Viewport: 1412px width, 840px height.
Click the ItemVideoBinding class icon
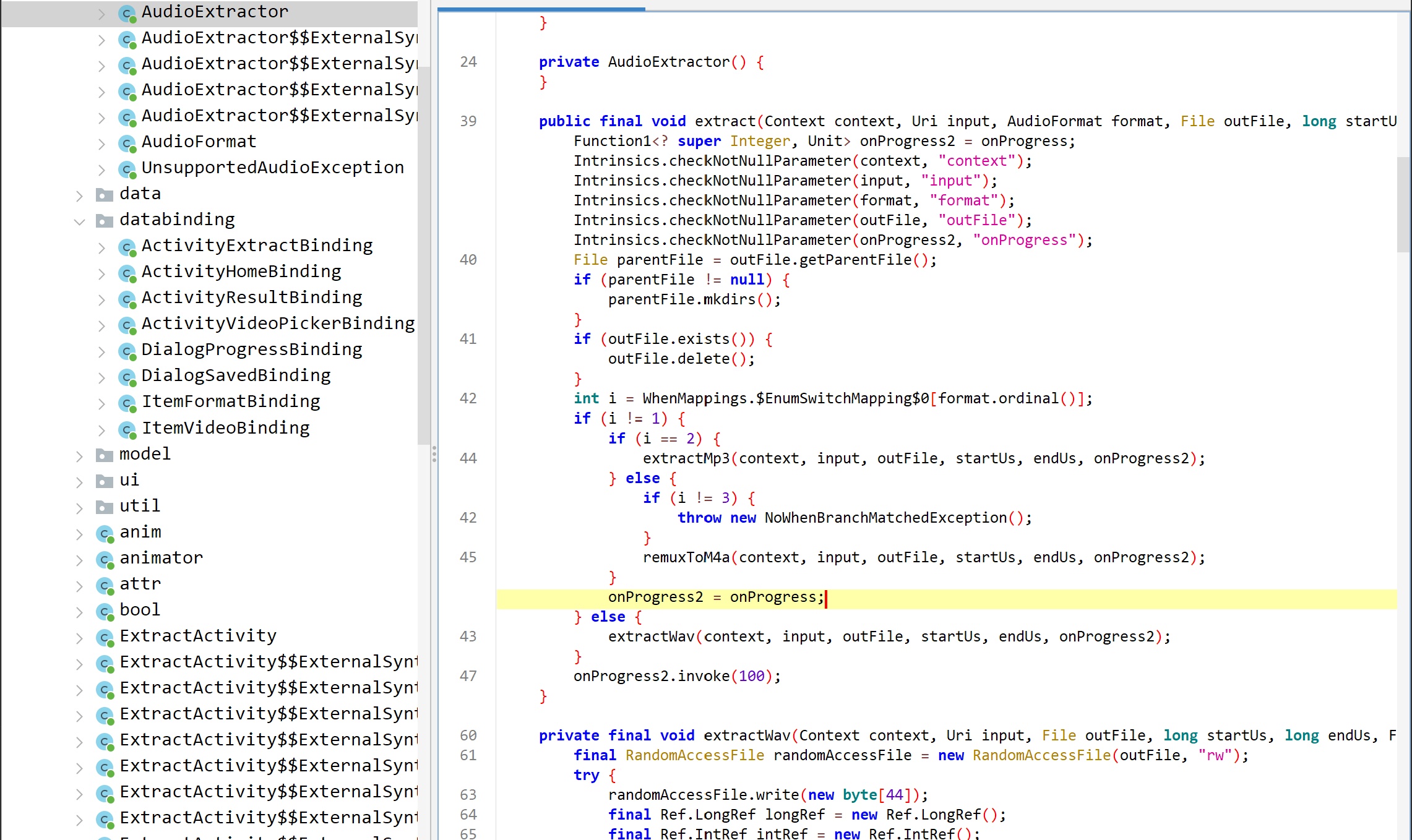point(127,429)
